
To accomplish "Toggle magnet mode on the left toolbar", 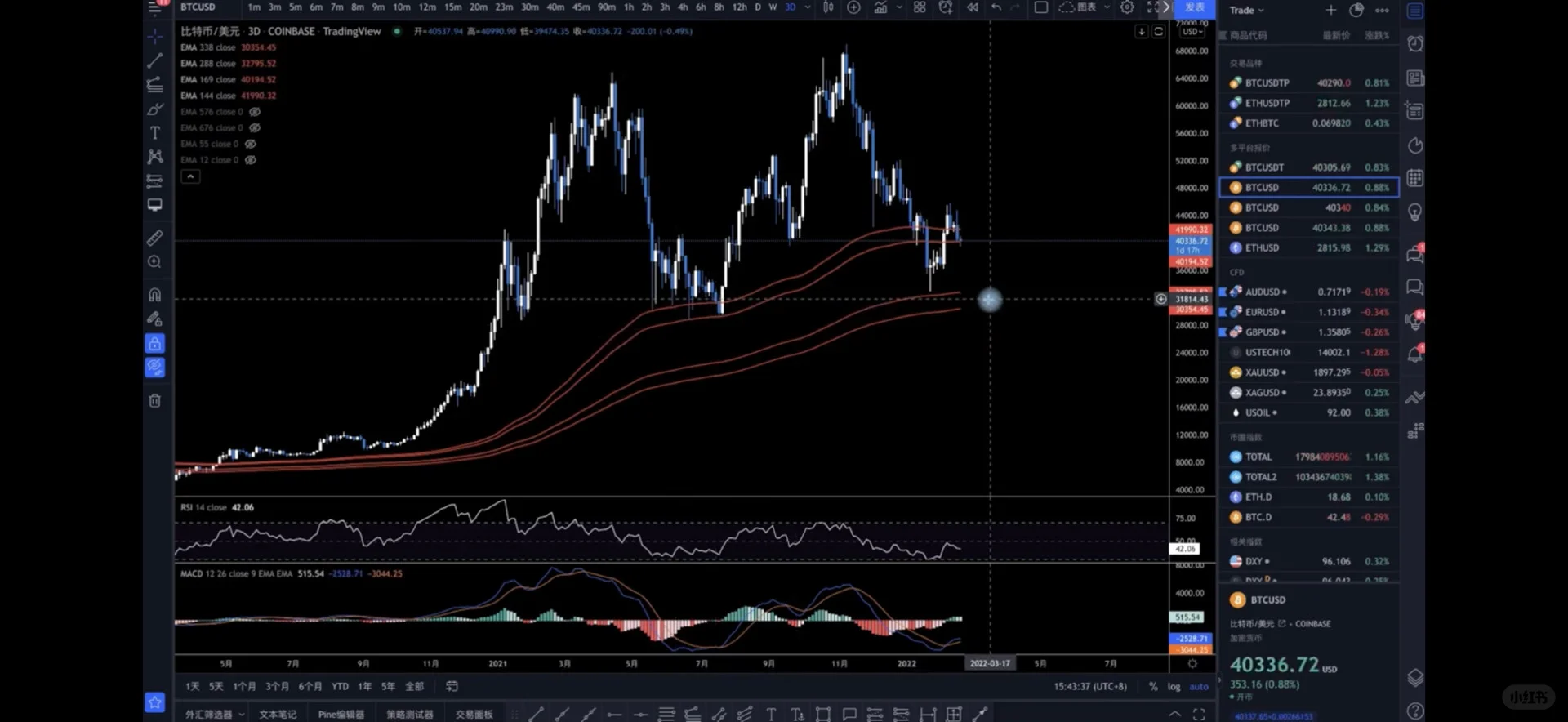I will point(154,295).
